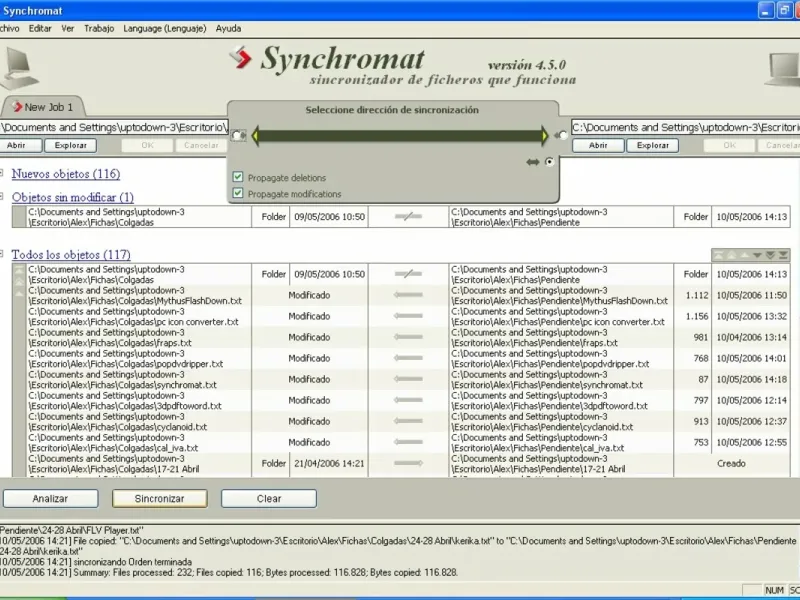
Task: Select the bidirectional sync radio button
Action: pyautogui.click(x=549, y=162)
